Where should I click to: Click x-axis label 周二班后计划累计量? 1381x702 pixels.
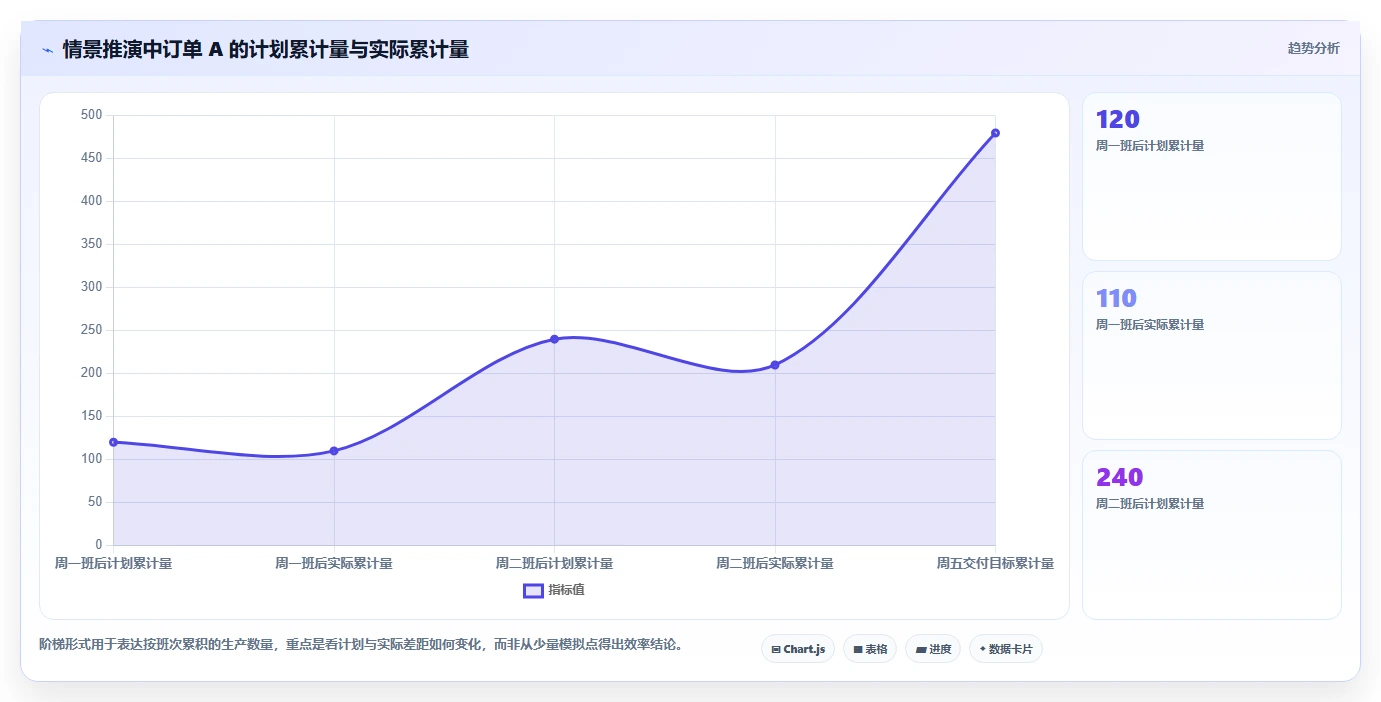point(554,564)
